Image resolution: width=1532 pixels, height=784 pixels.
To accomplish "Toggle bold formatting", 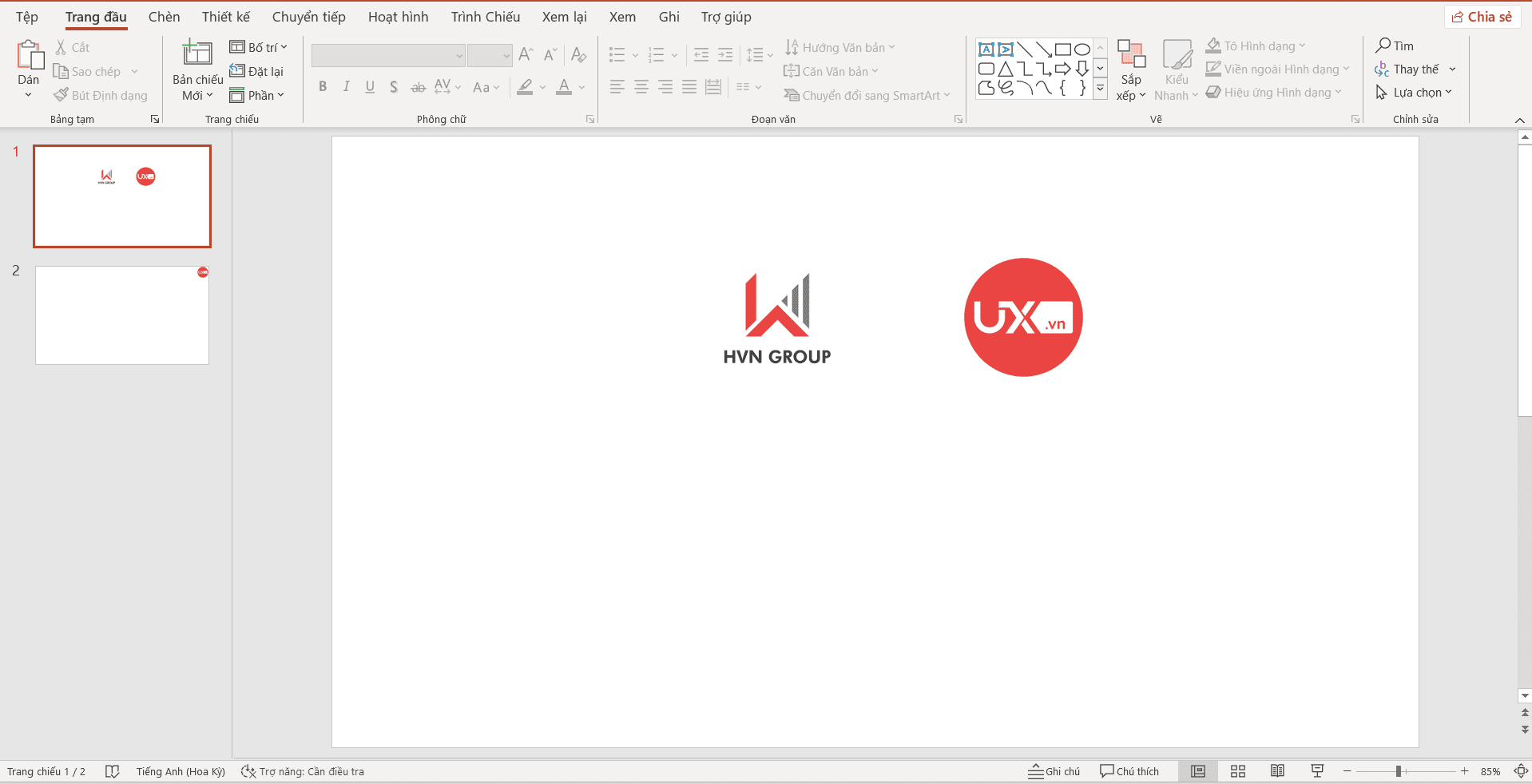I will coord(322,86).
